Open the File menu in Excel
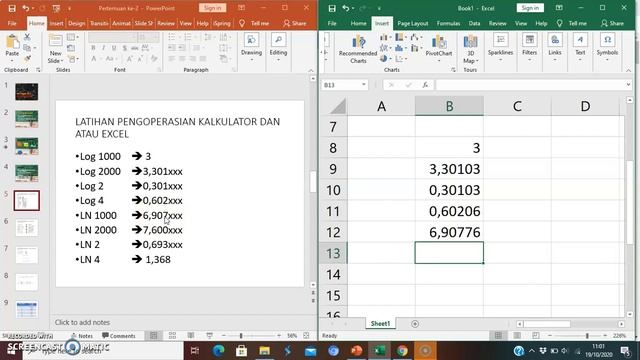Viewport: 640px width, 360px height. (332, 23)
